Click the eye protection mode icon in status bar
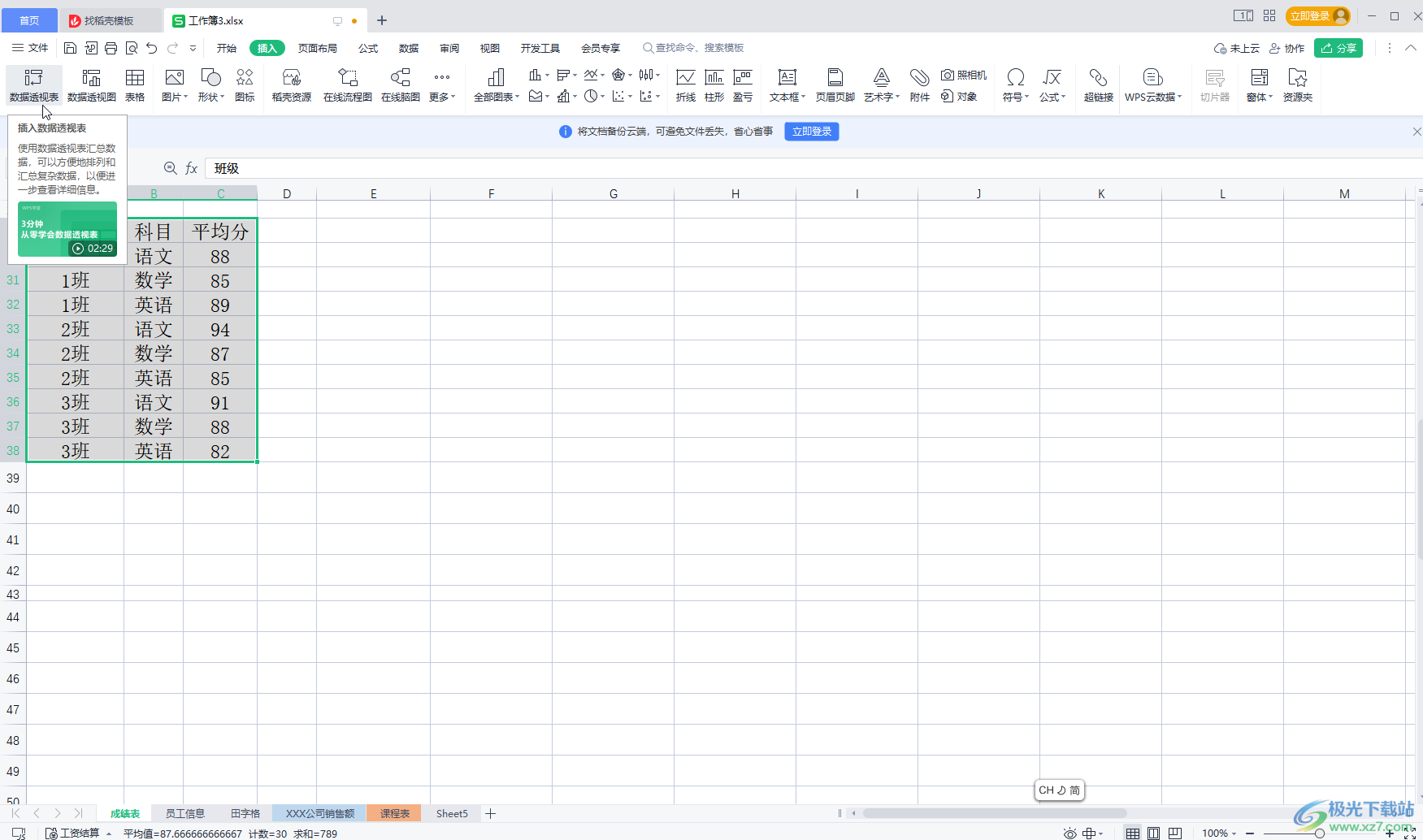 point(1070,834)
